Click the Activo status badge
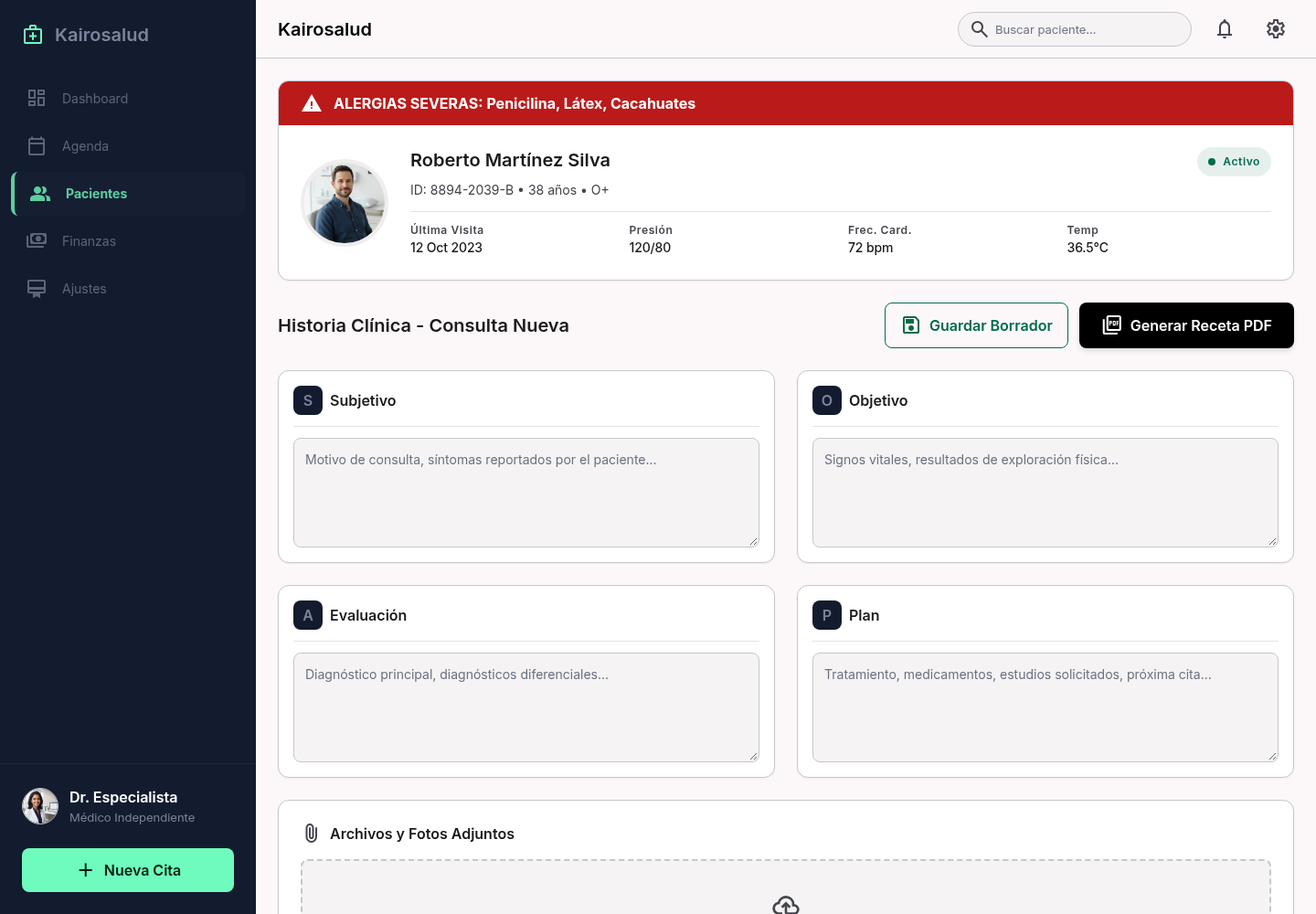 point(1234,162)
